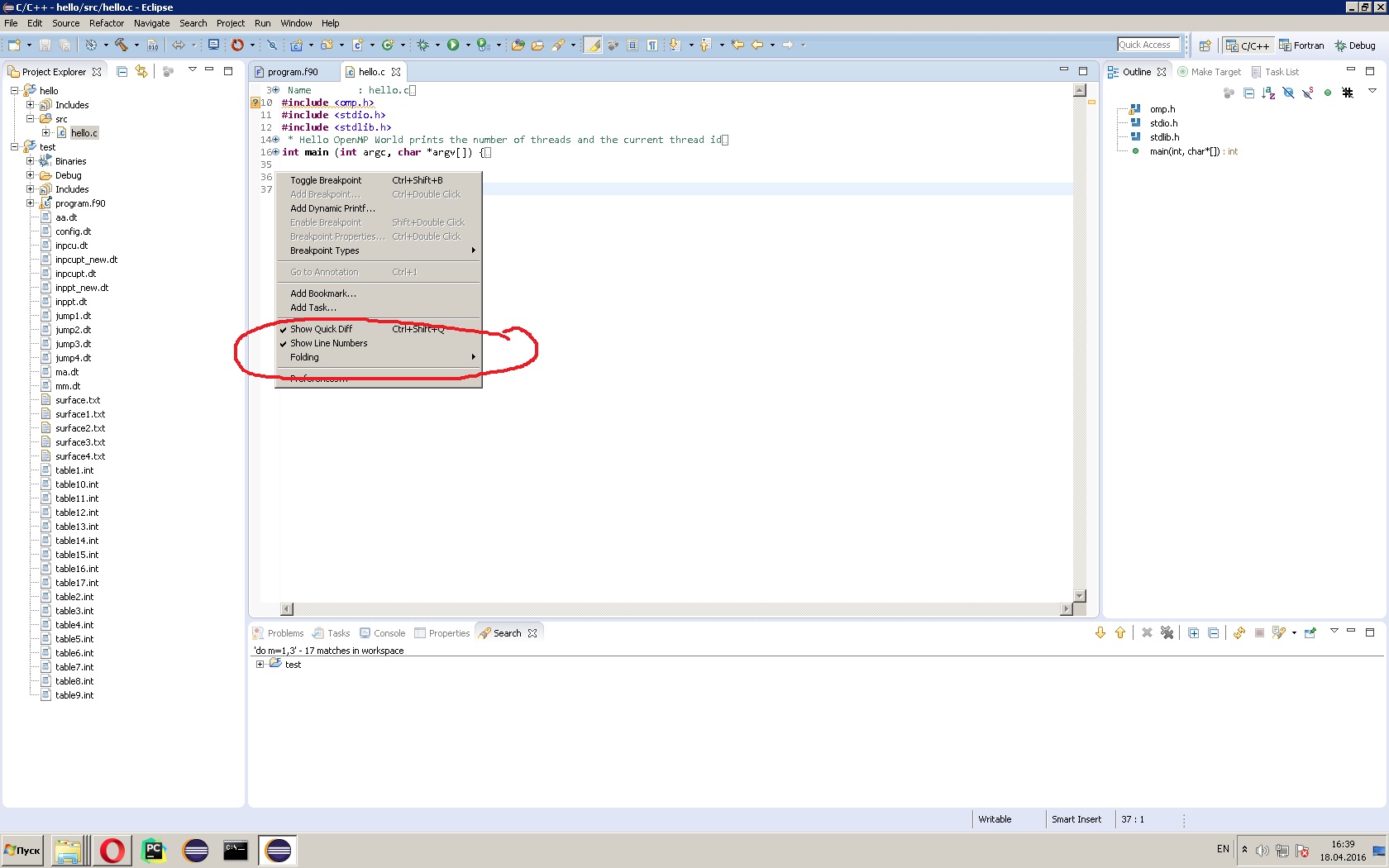Click the Quick Access search field
The image size is (1389, 868).
[1150, 45]
